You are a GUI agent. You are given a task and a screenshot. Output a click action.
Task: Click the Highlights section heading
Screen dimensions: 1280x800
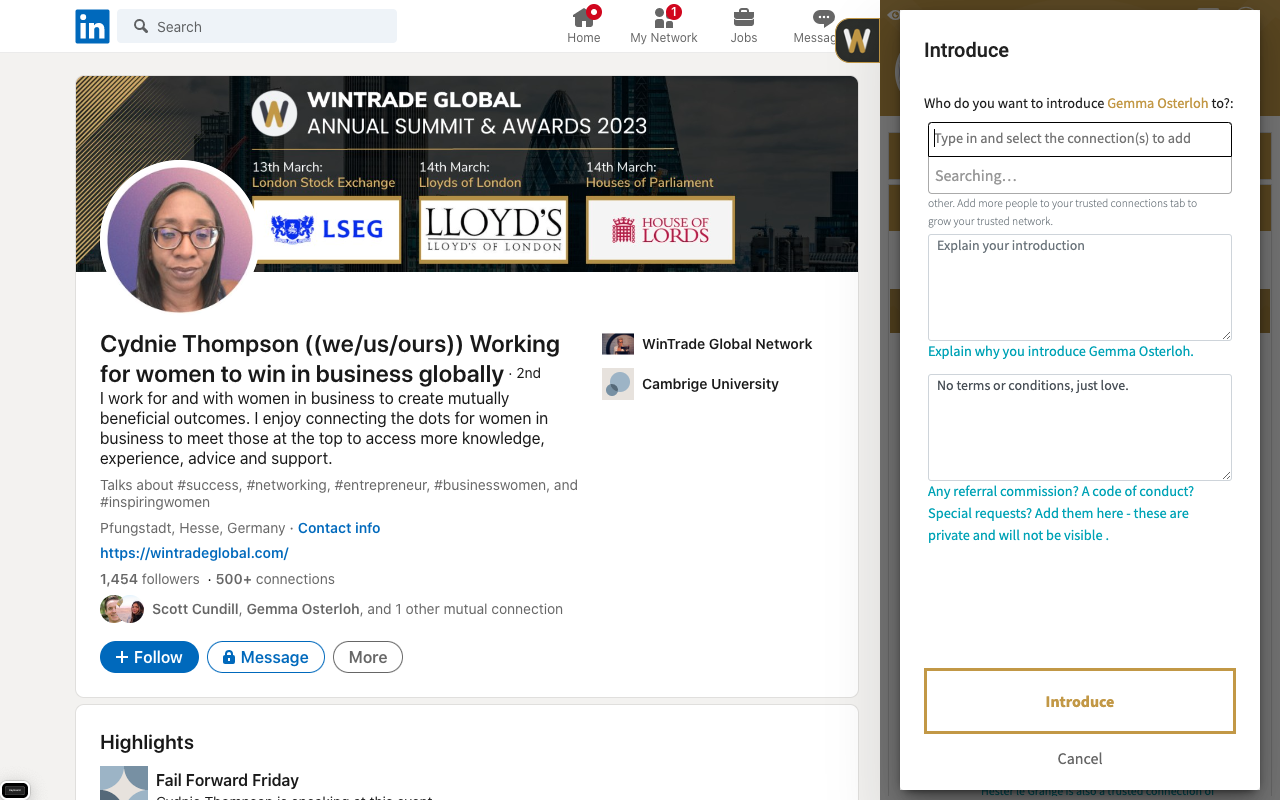[147, 742]
